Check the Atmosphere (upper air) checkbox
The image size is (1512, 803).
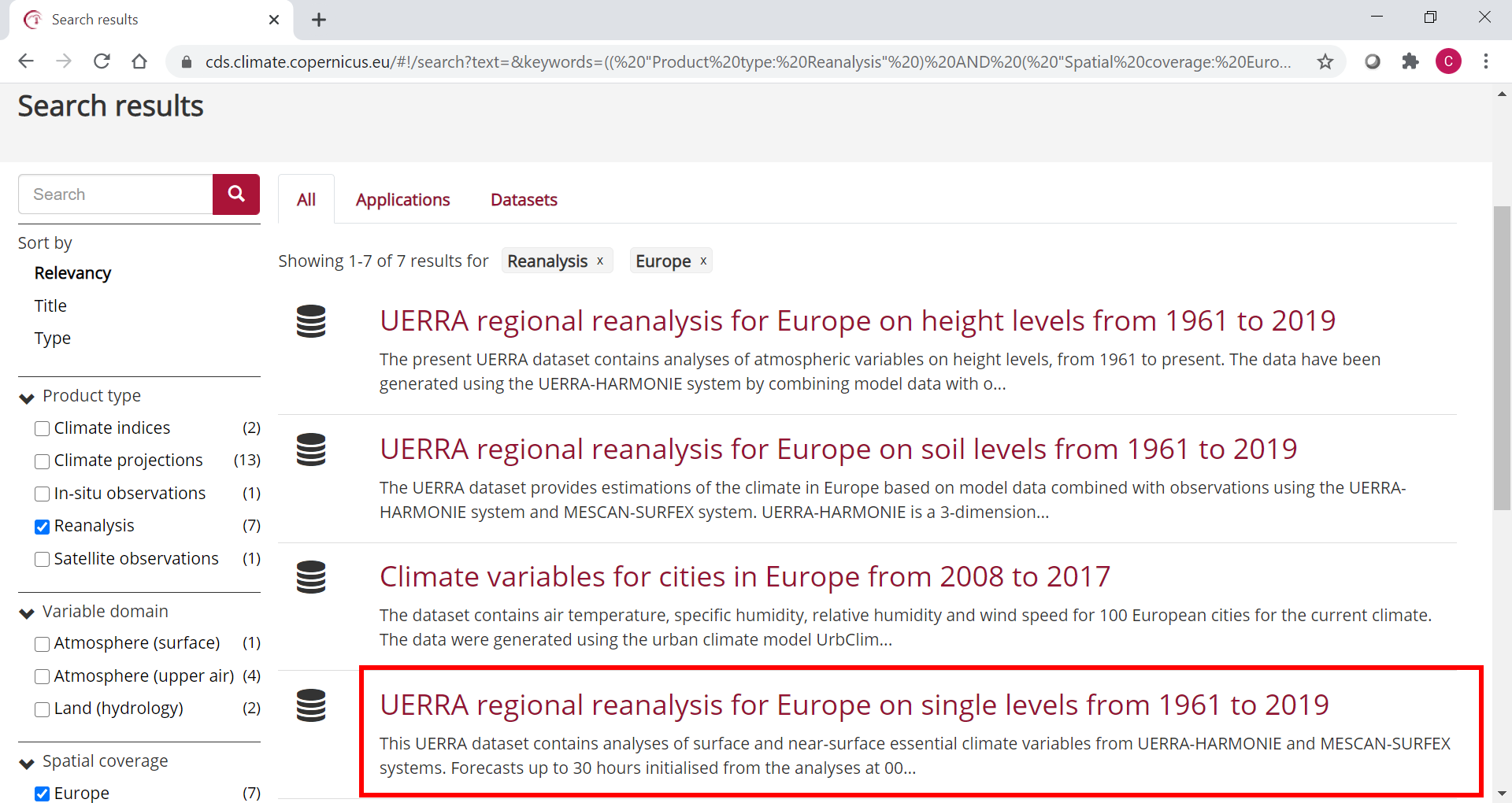(43, 677)
